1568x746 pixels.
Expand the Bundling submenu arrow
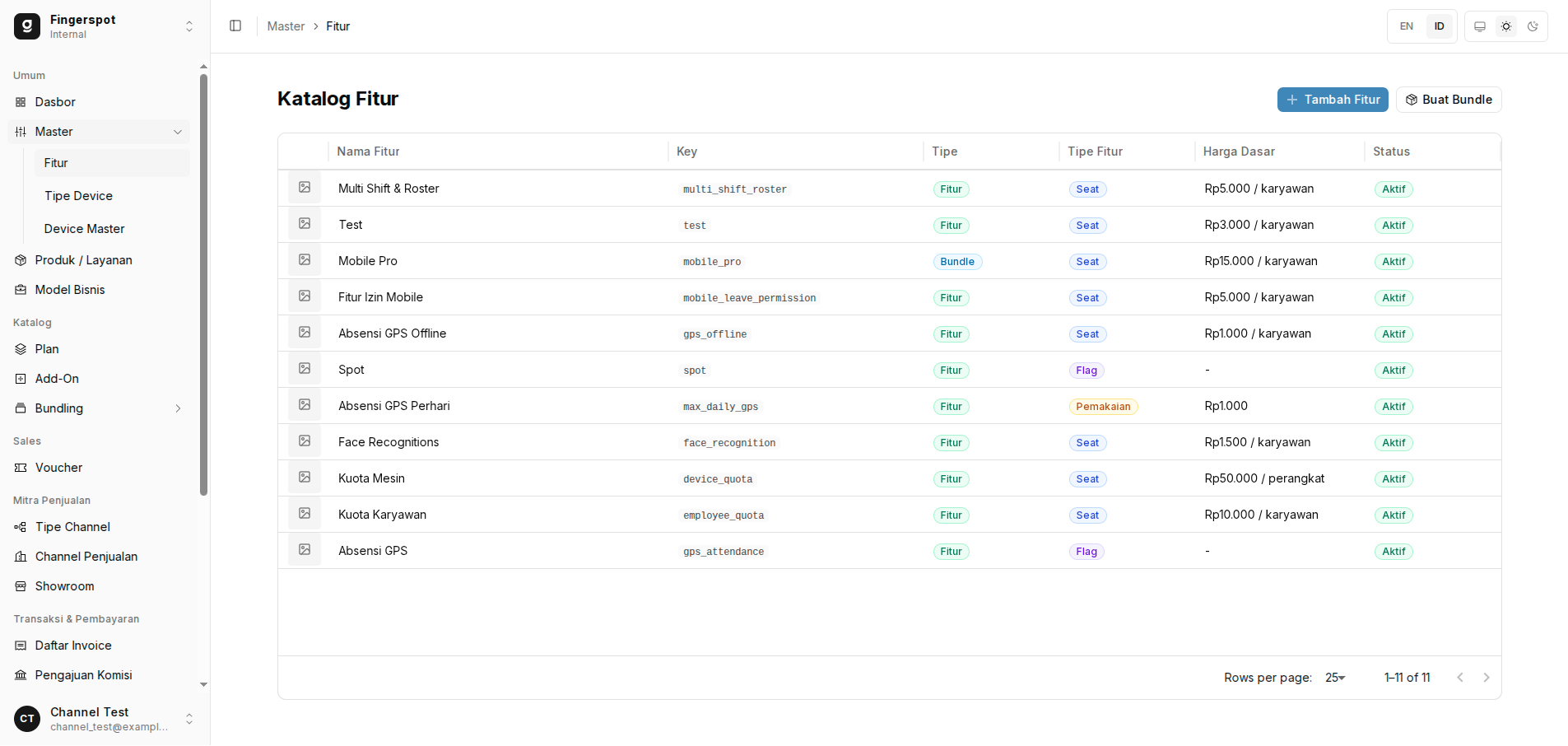(x=178, y=408)
